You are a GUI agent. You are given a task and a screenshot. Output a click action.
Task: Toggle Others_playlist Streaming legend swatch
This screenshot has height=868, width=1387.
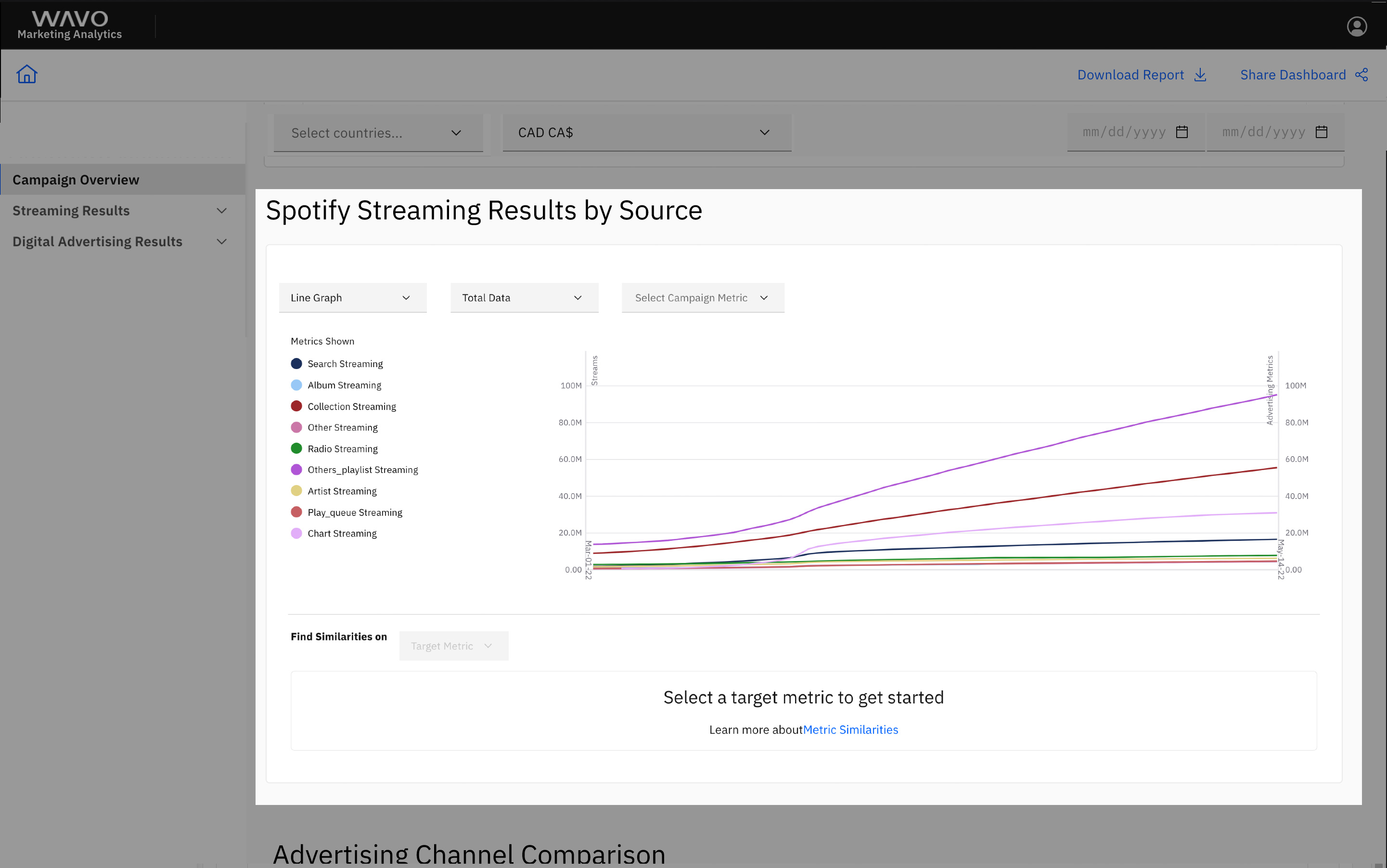(296, 470)
